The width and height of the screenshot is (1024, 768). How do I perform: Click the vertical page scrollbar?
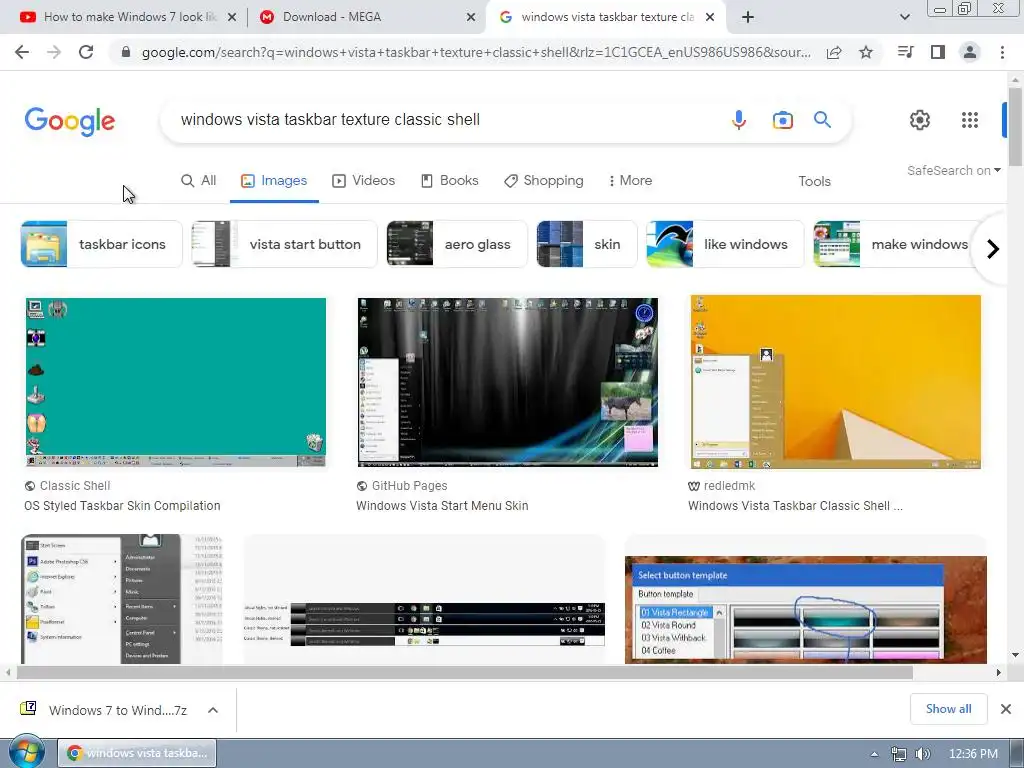[x=1015, y=127]
